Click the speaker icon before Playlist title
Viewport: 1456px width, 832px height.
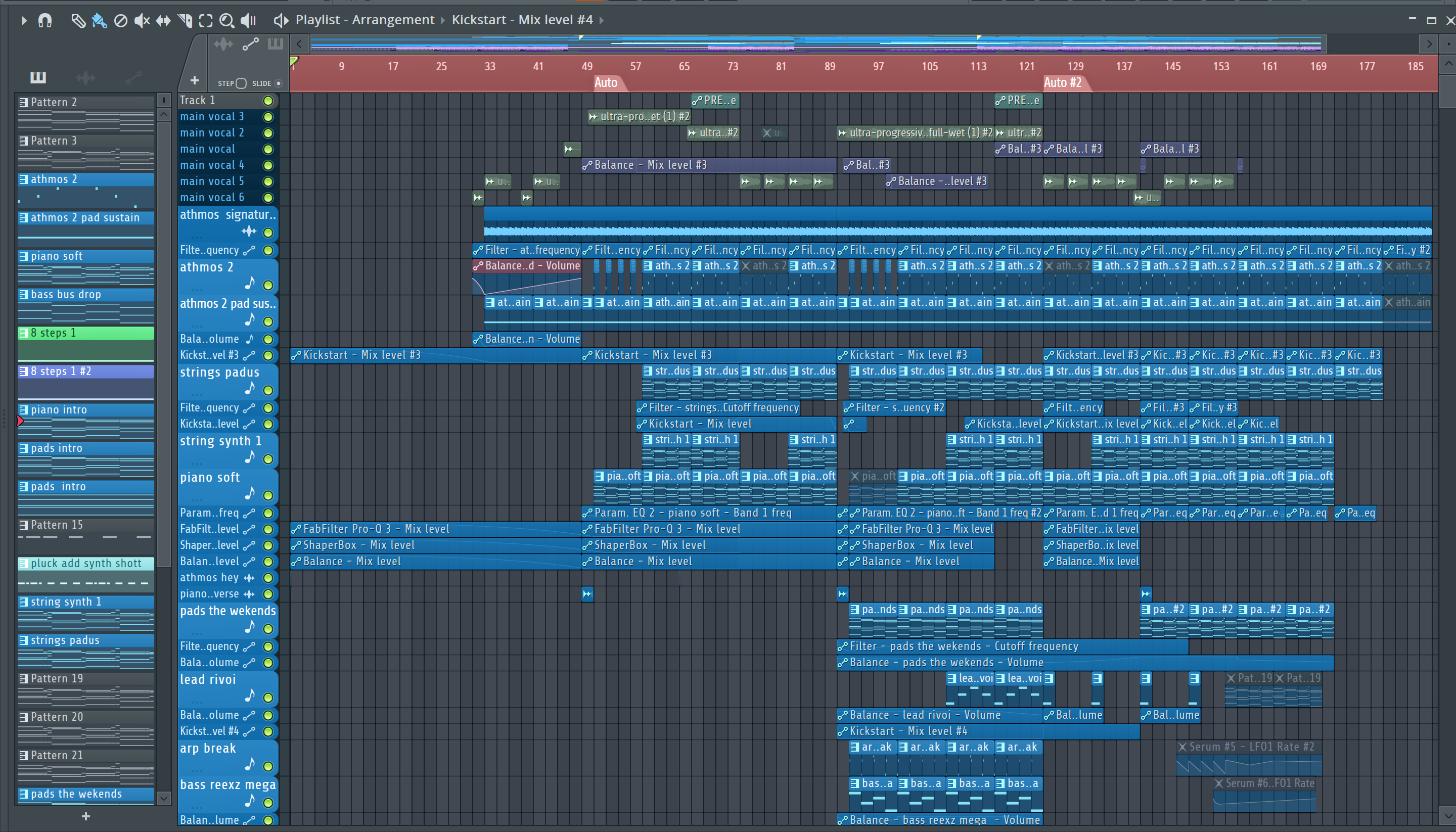tap(281, 21)
